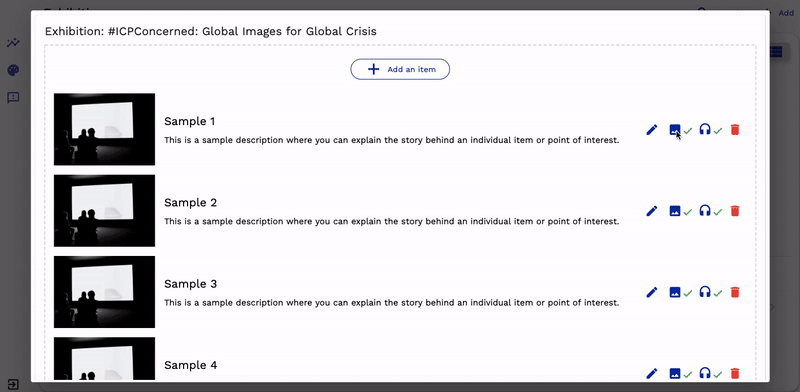Edit Sample 1 with pencil icon
The image size is (800, 392).
coord(652,130)
